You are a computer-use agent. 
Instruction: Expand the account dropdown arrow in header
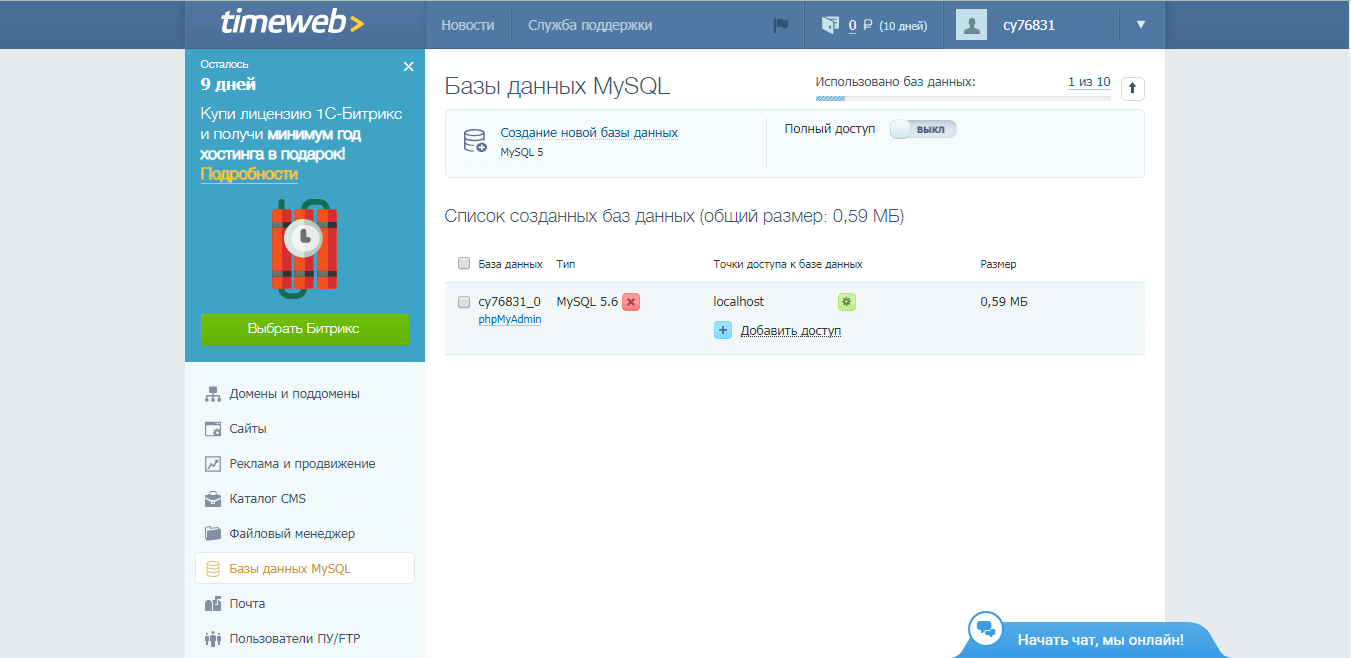click(1141, 25)
